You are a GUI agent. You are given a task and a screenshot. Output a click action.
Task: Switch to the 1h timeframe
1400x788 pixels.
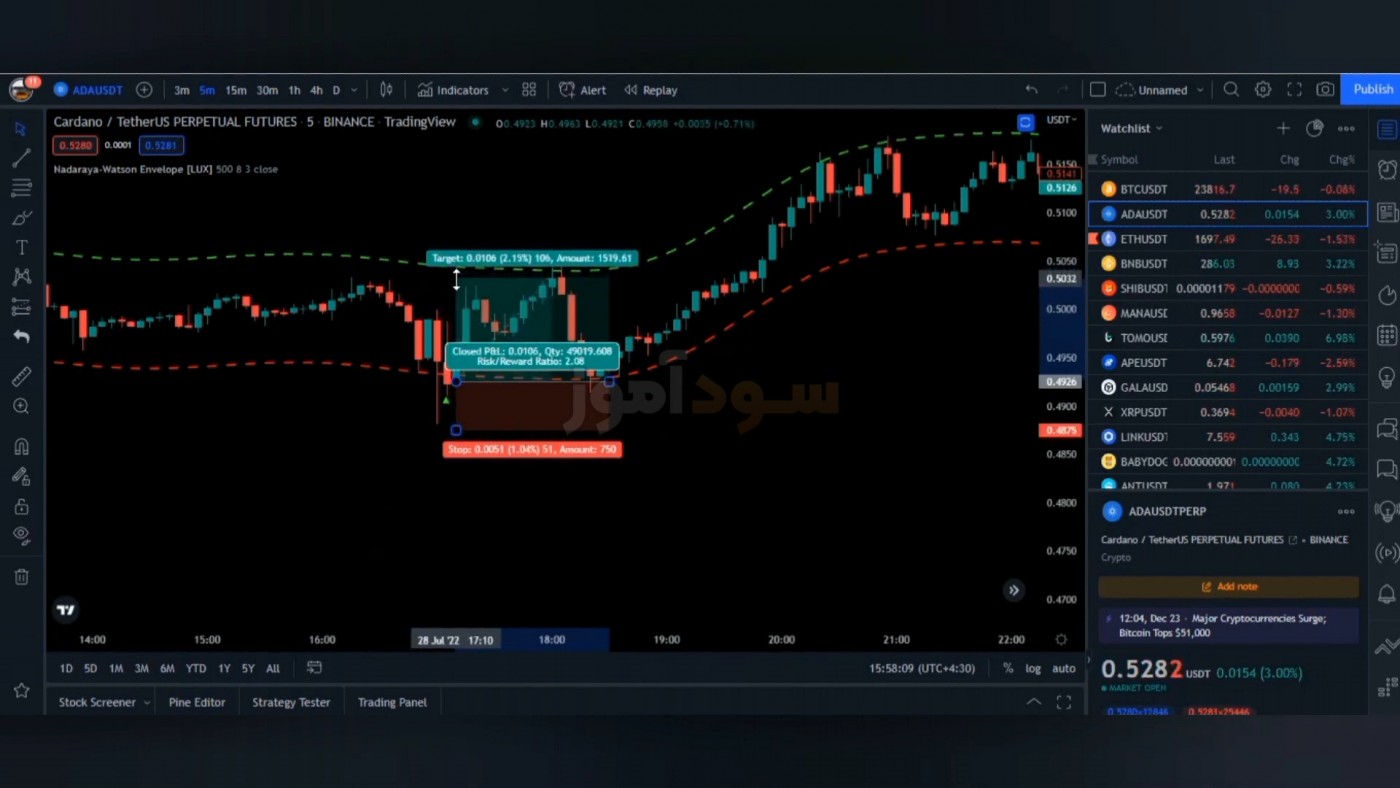(294, 90)
